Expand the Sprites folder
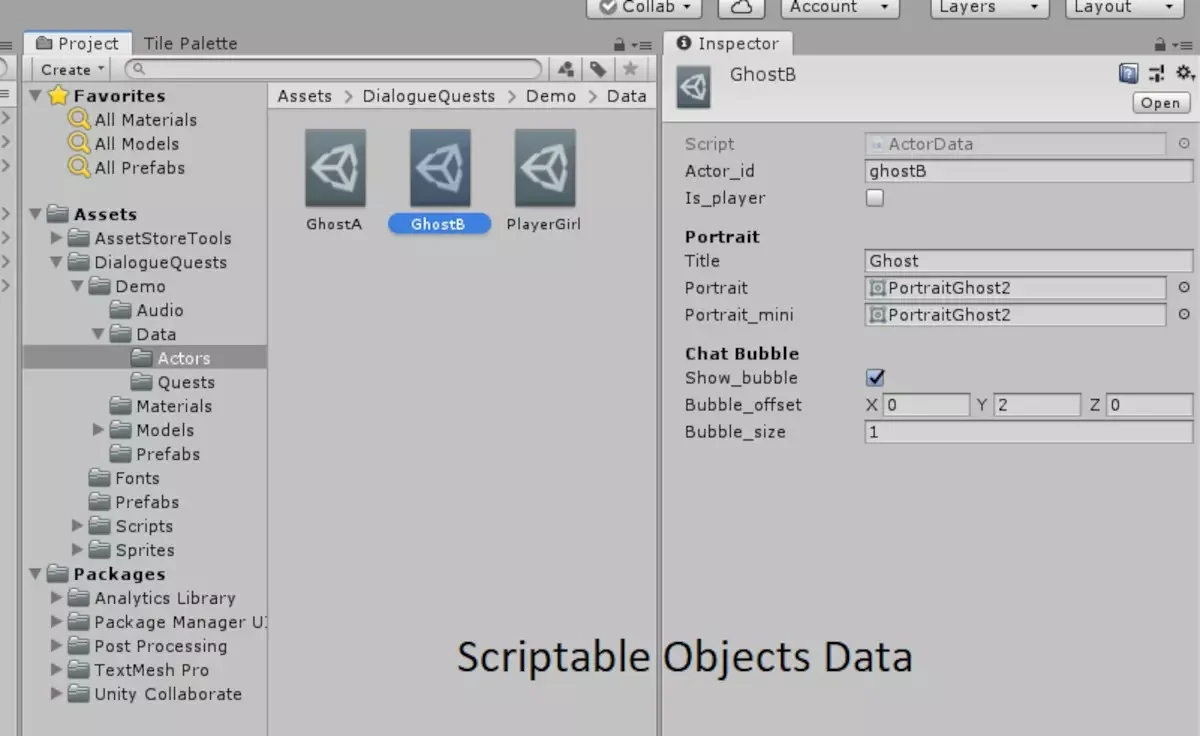1200x736 pixels. coord(77,551)
